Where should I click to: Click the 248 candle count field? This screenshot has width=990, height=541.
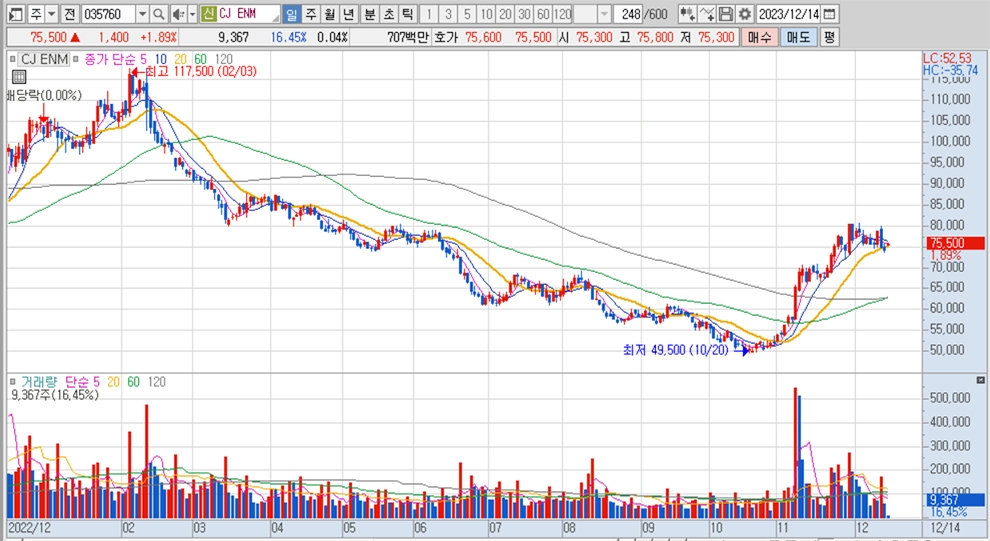(630, 14)
